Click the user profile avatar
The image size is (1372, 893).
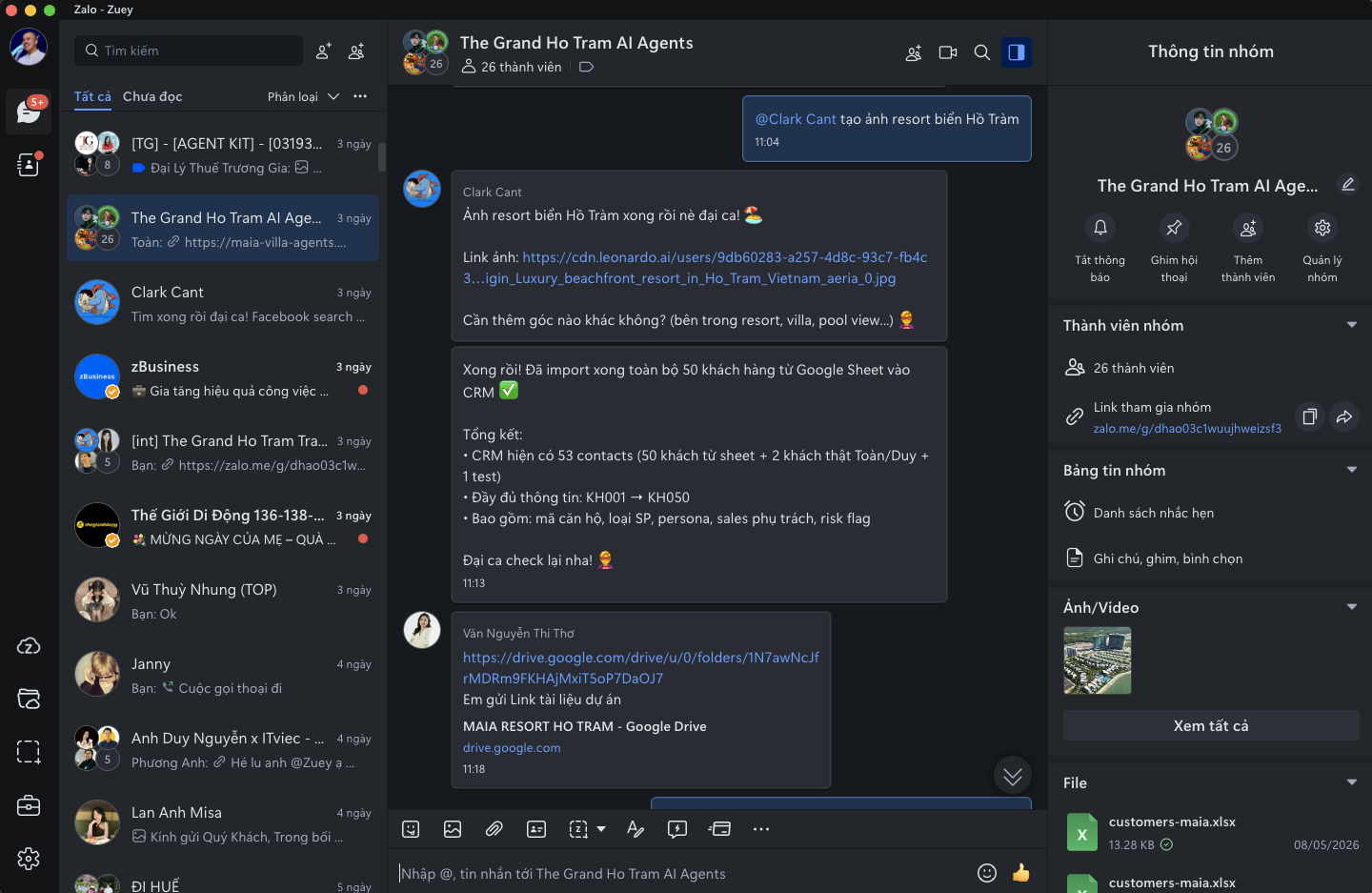pyautogui.click(x=29, y=47)
